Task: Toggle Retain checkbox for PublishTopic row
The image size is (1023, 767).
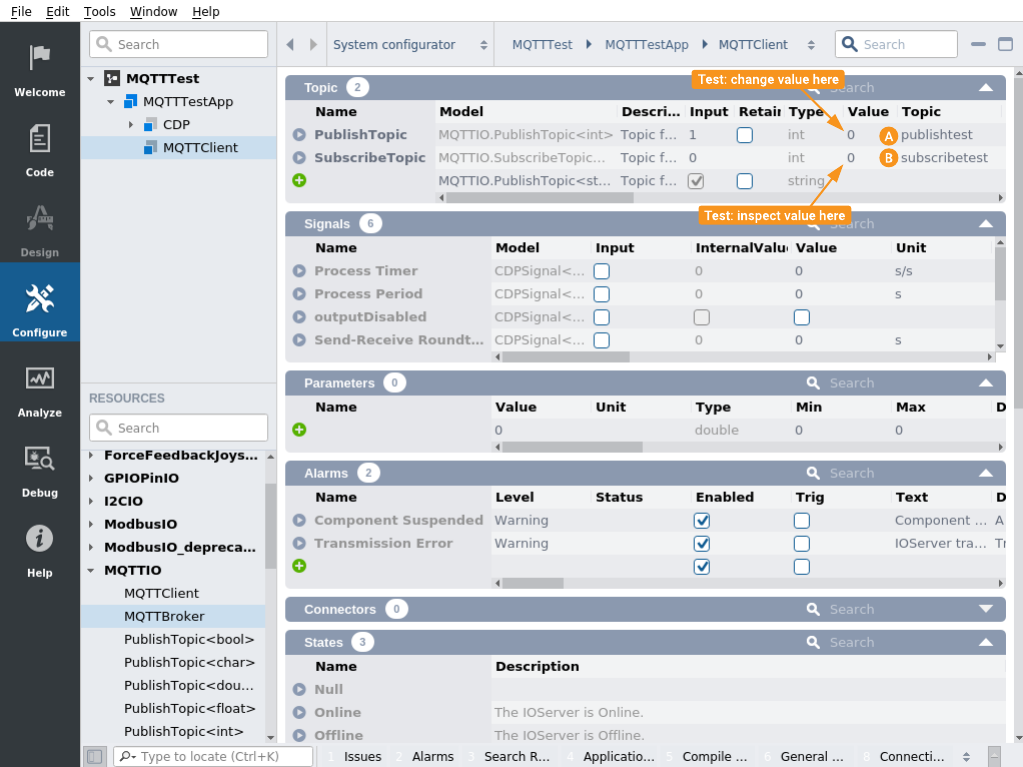Action: pyautogui.click(x=744, y=135)
